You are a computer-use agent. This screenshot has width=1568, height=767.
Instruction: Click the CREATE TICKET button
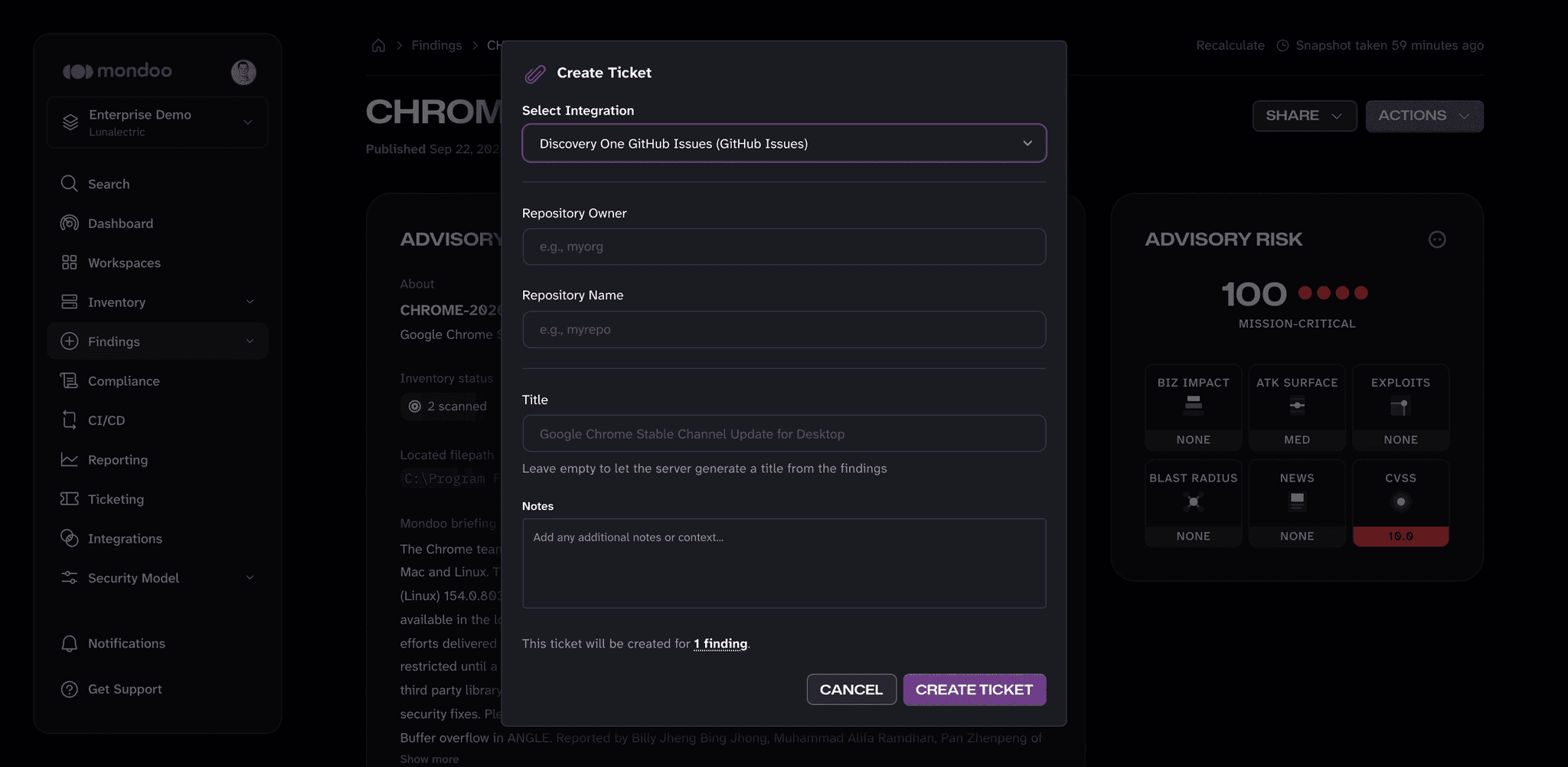pyautogui.click(x=975, y=690)
